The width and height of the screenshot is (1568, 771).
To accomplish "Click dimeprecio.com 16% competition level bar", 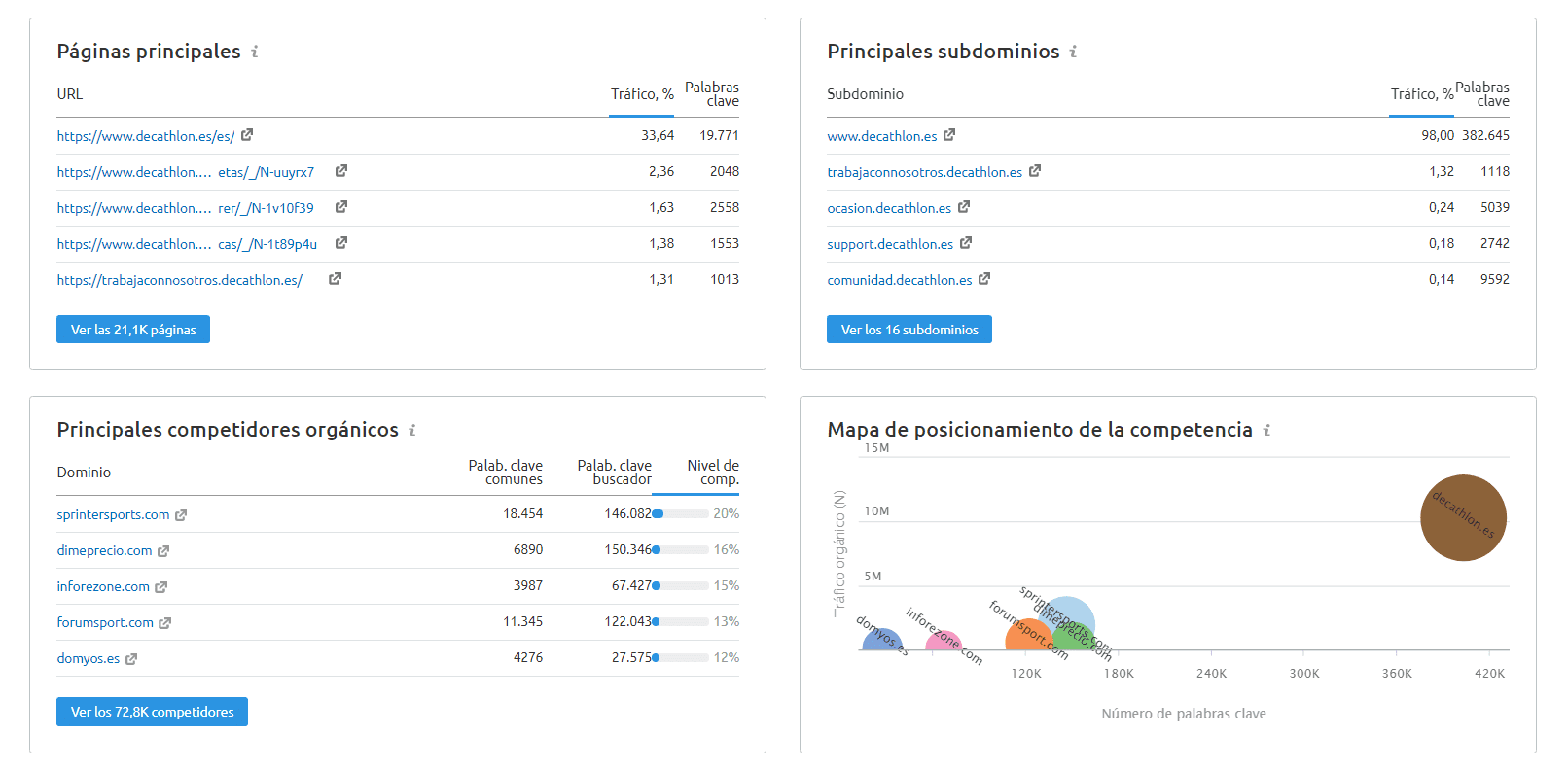I will [681, 550].
